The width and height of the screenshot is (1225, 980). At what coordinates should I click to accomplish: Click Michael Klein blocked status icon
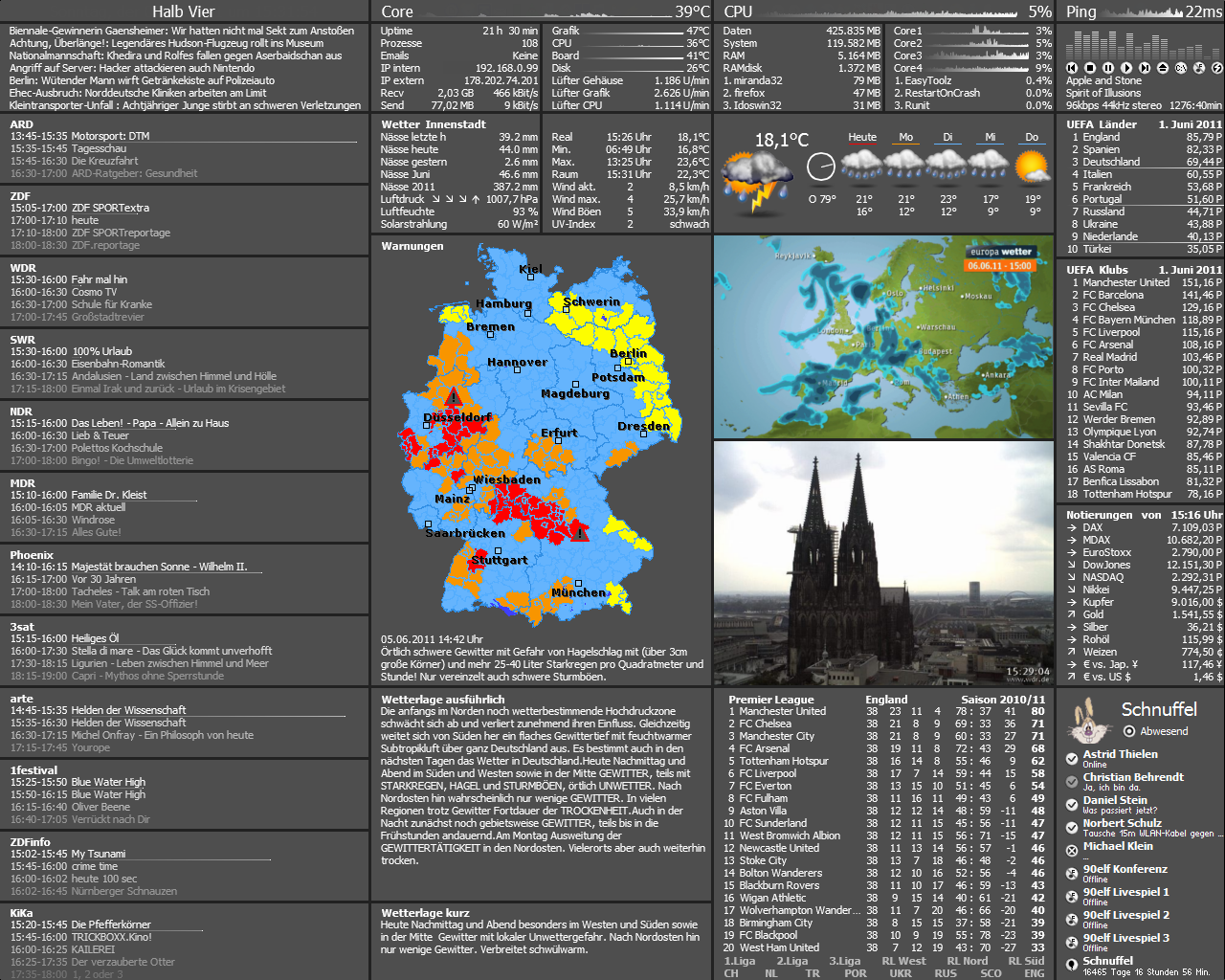(1072, 851)
